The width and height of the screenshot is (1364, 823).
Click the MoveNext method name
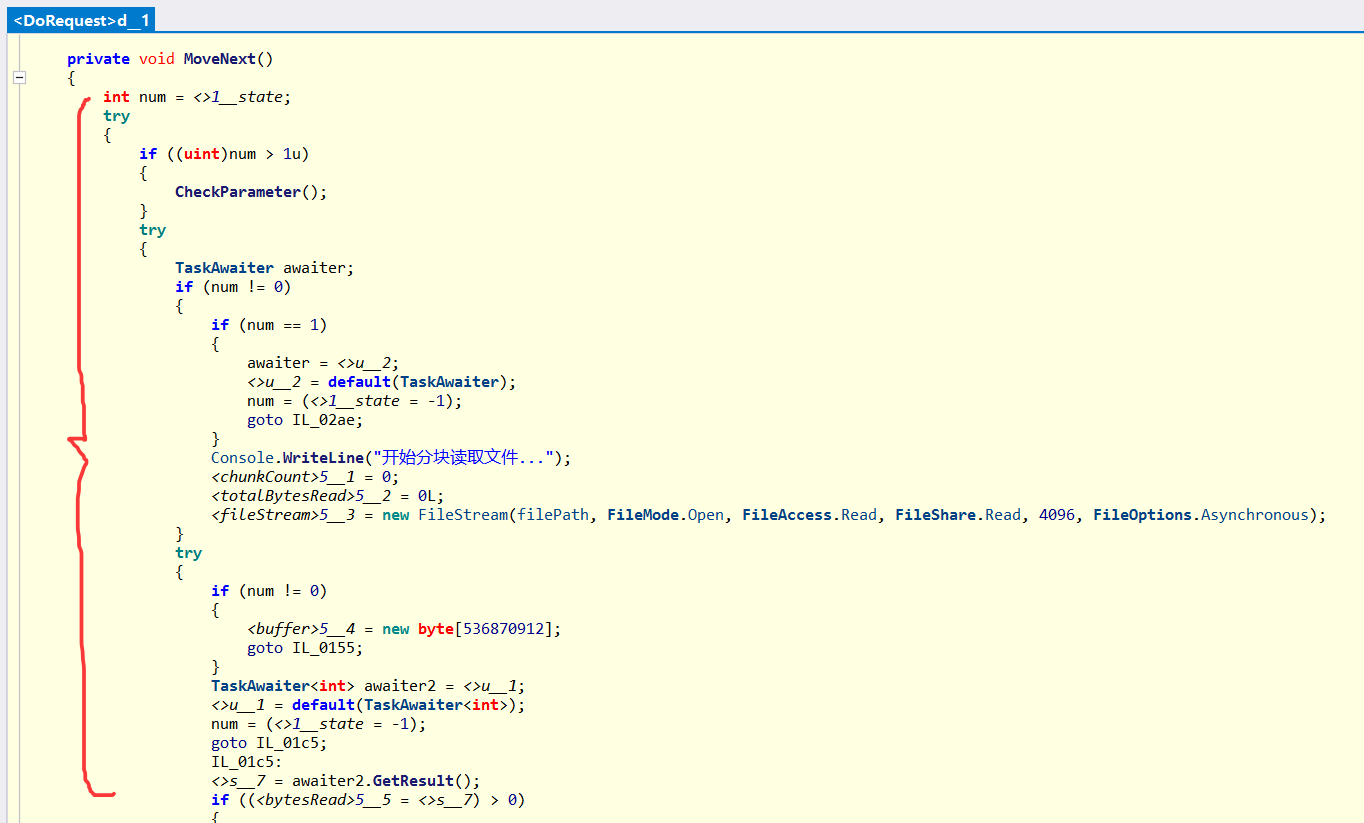tap(219, 59)
